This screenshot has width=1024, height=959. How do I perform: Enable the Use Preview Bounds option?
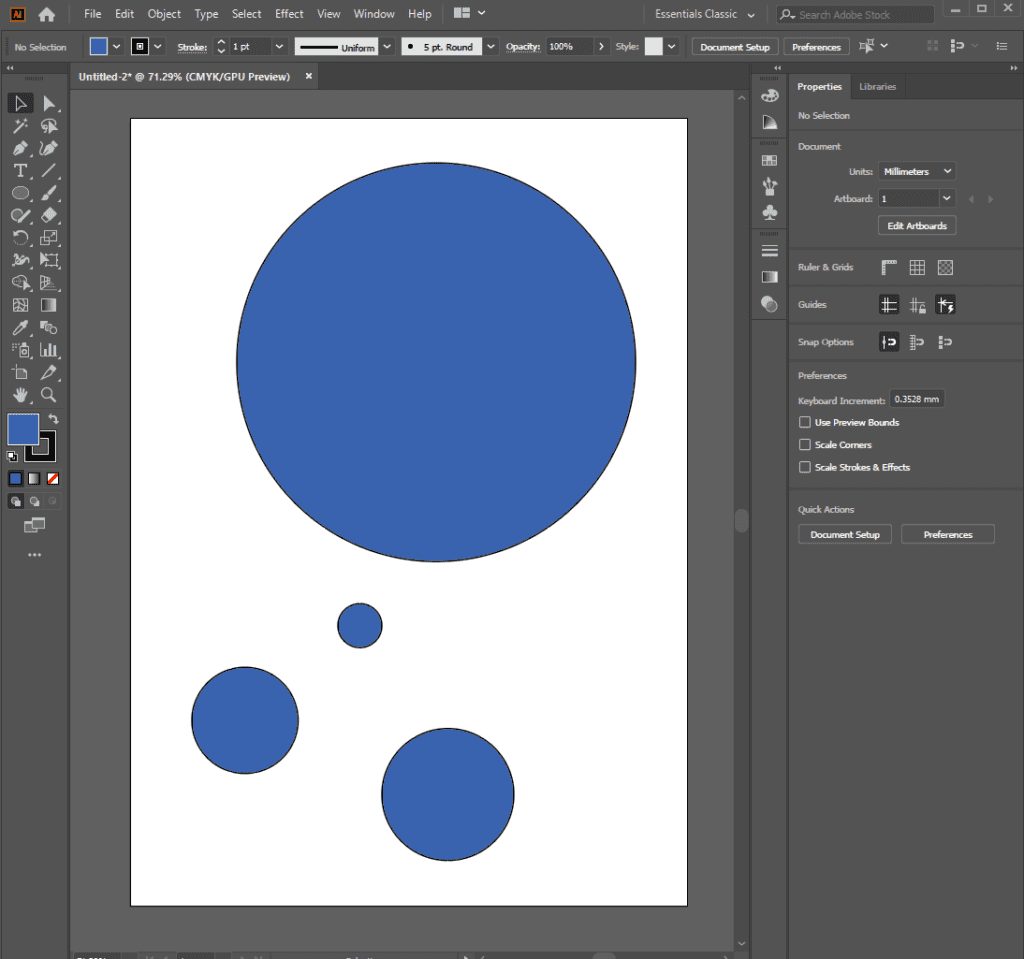tap(805, 422)
